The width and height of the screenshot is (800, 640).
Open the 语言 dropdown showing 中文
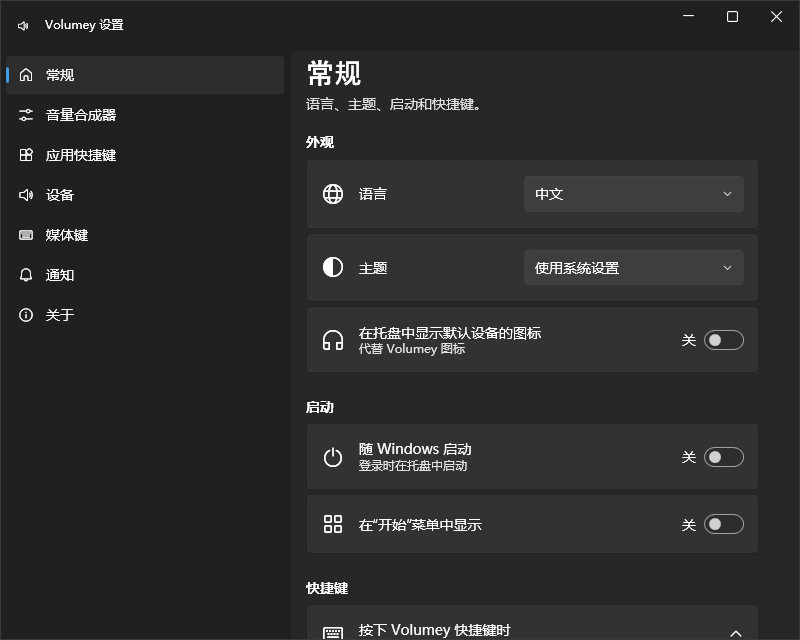634,194
